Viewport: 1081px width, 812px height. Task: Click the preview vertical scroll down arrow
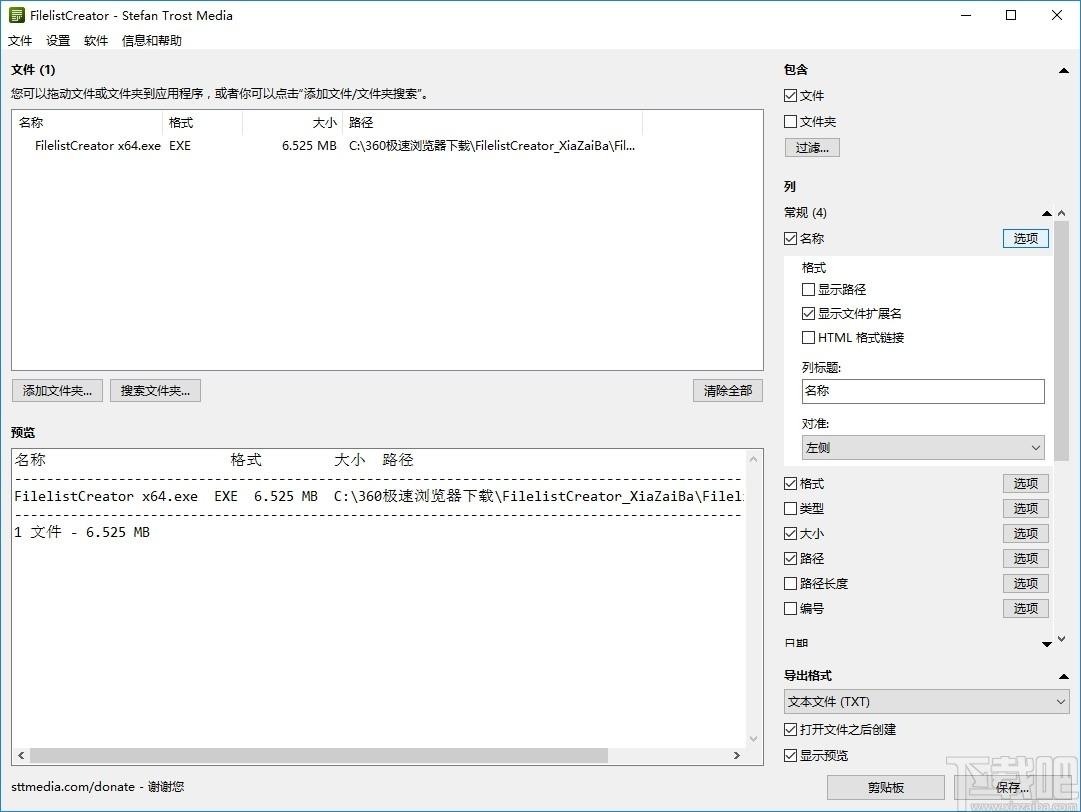coord(754,739)
